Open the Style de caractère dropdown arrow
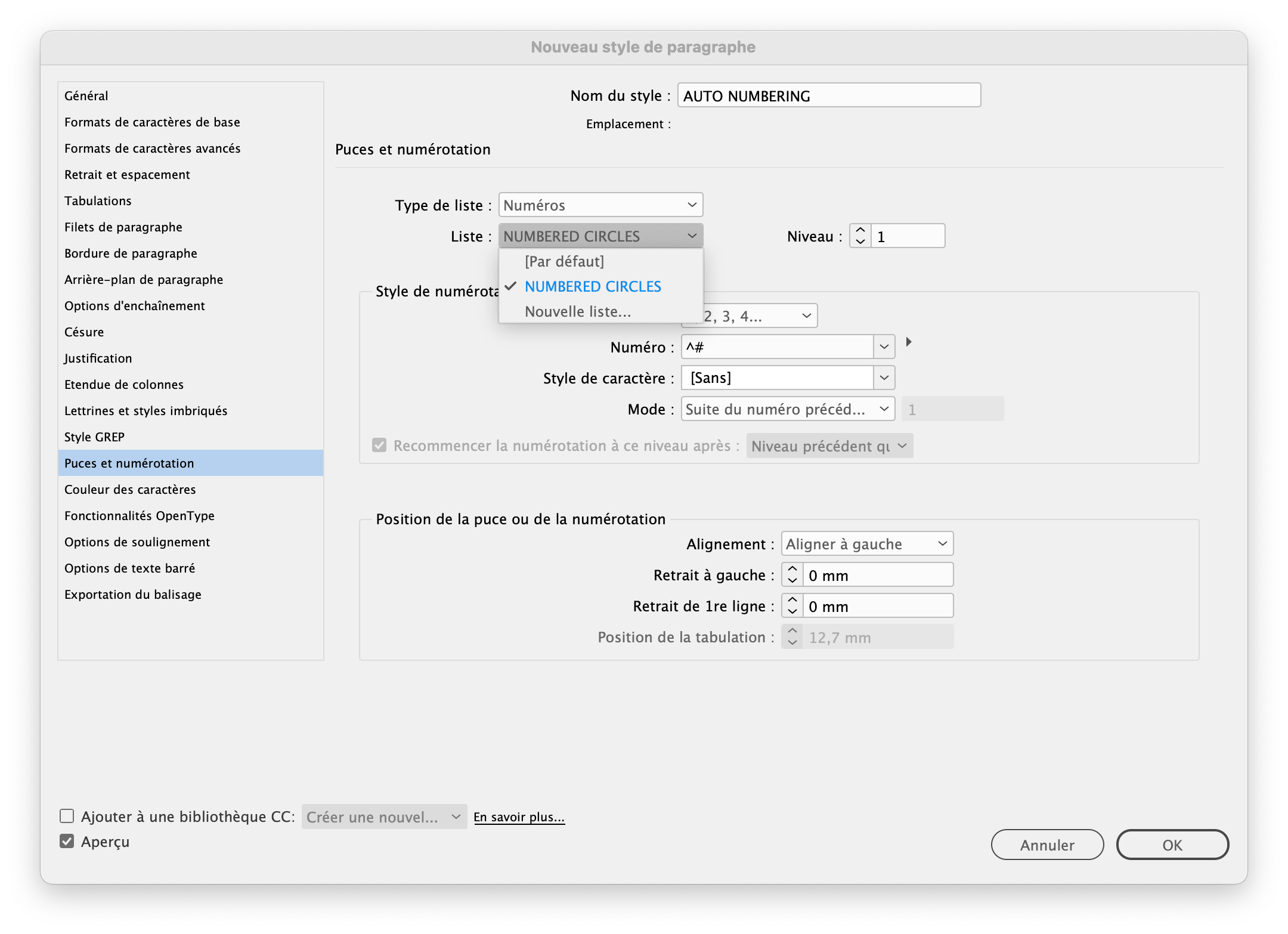1288x934 pixels. pyautogui.click(x=884, y=378)
